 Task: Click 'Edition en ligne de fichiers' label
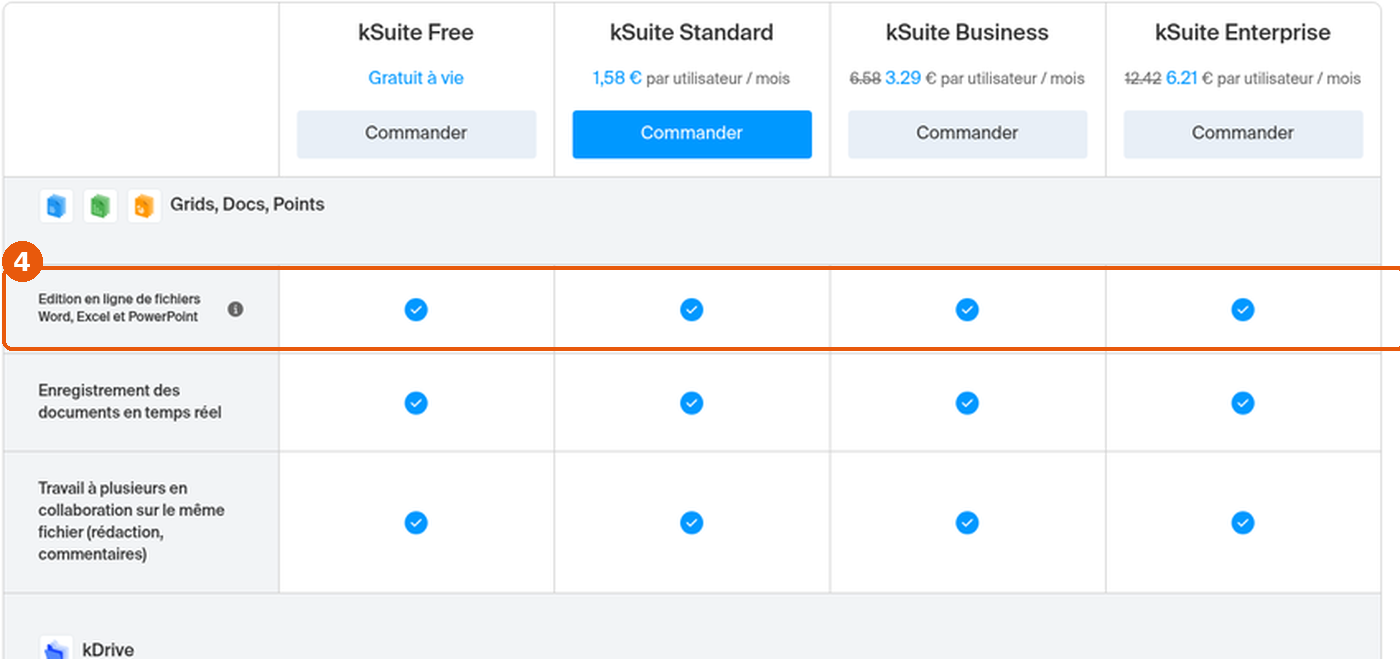119,308
